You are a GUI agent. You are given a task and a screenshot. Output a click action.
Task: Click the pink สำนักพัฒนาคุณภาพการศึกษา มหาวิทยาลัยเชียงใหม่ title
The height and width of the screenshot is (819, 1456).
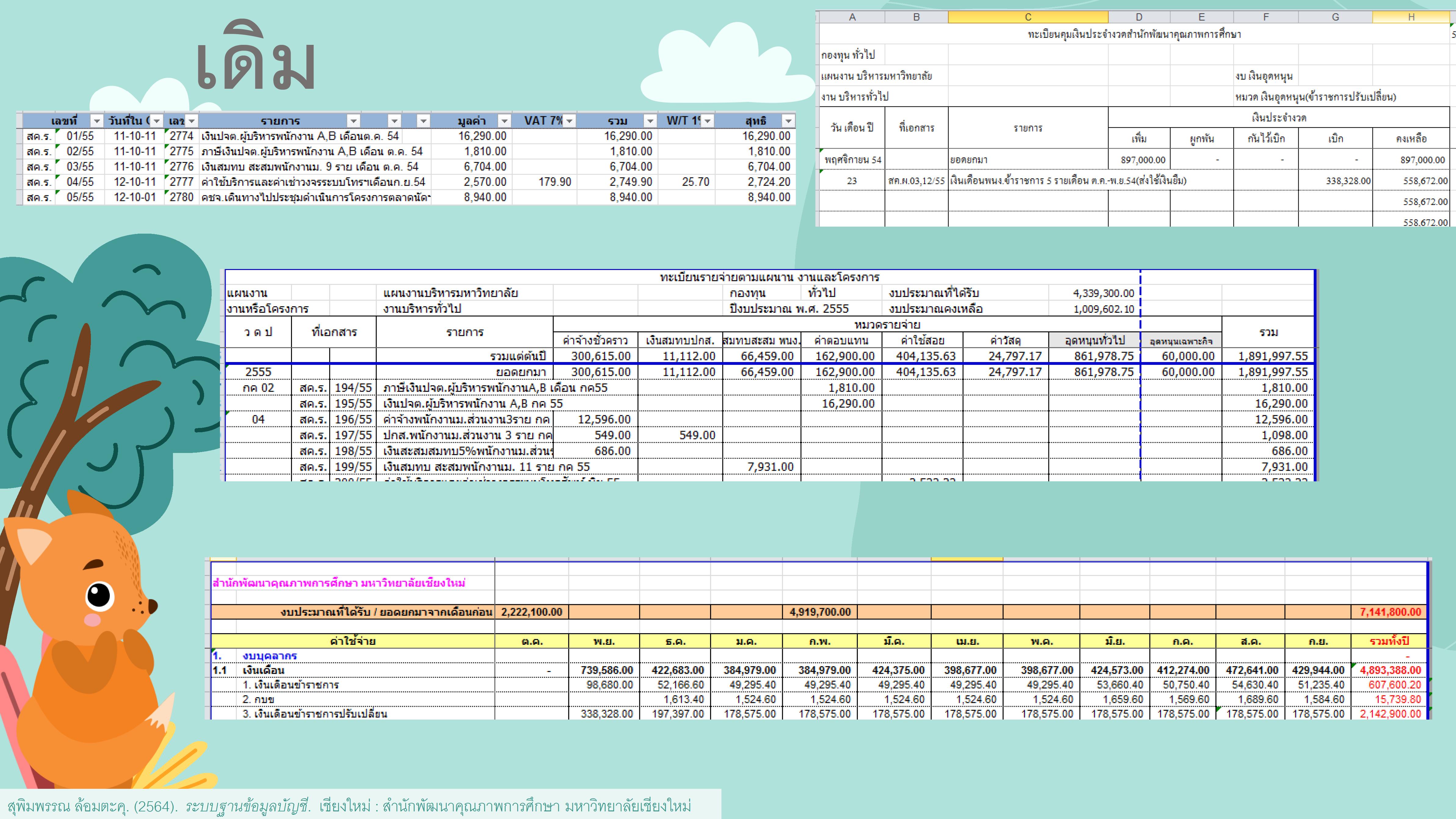[339, 583]
